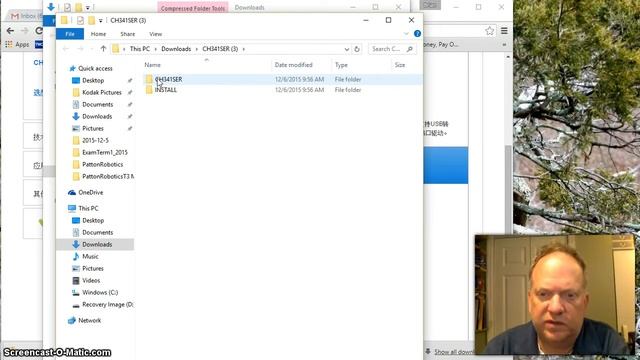Image resolution: width=640 pixels, height=360 pixels.
Task: Open quick access toolbar customize dropdown
Action: pyautogui.click(x=100, y=20)
